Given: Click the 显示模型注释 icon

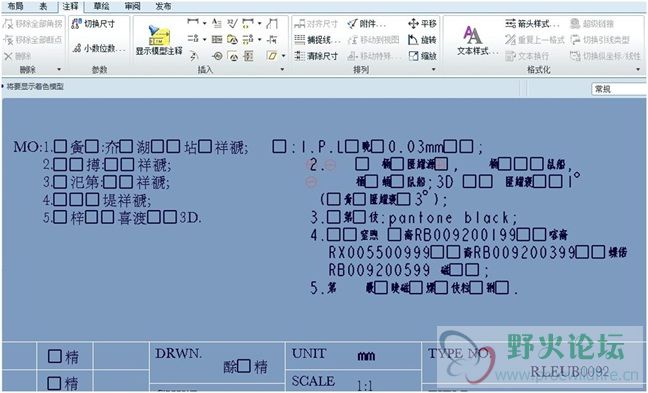Looking at the screenshot, I should (159, 40).
